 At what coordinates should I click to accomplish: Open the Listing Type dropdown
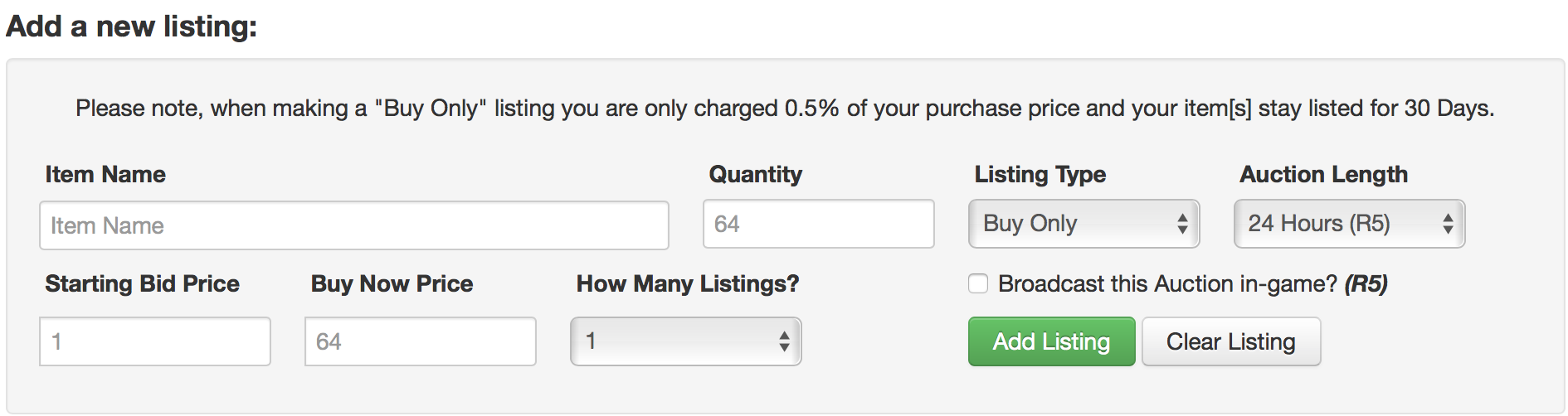click(x=1083, y=224)
